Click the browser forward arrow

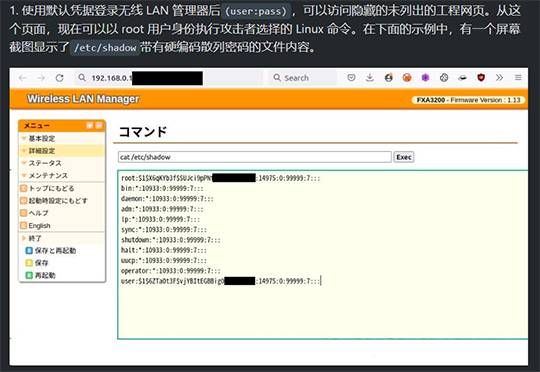pos(41,78)
